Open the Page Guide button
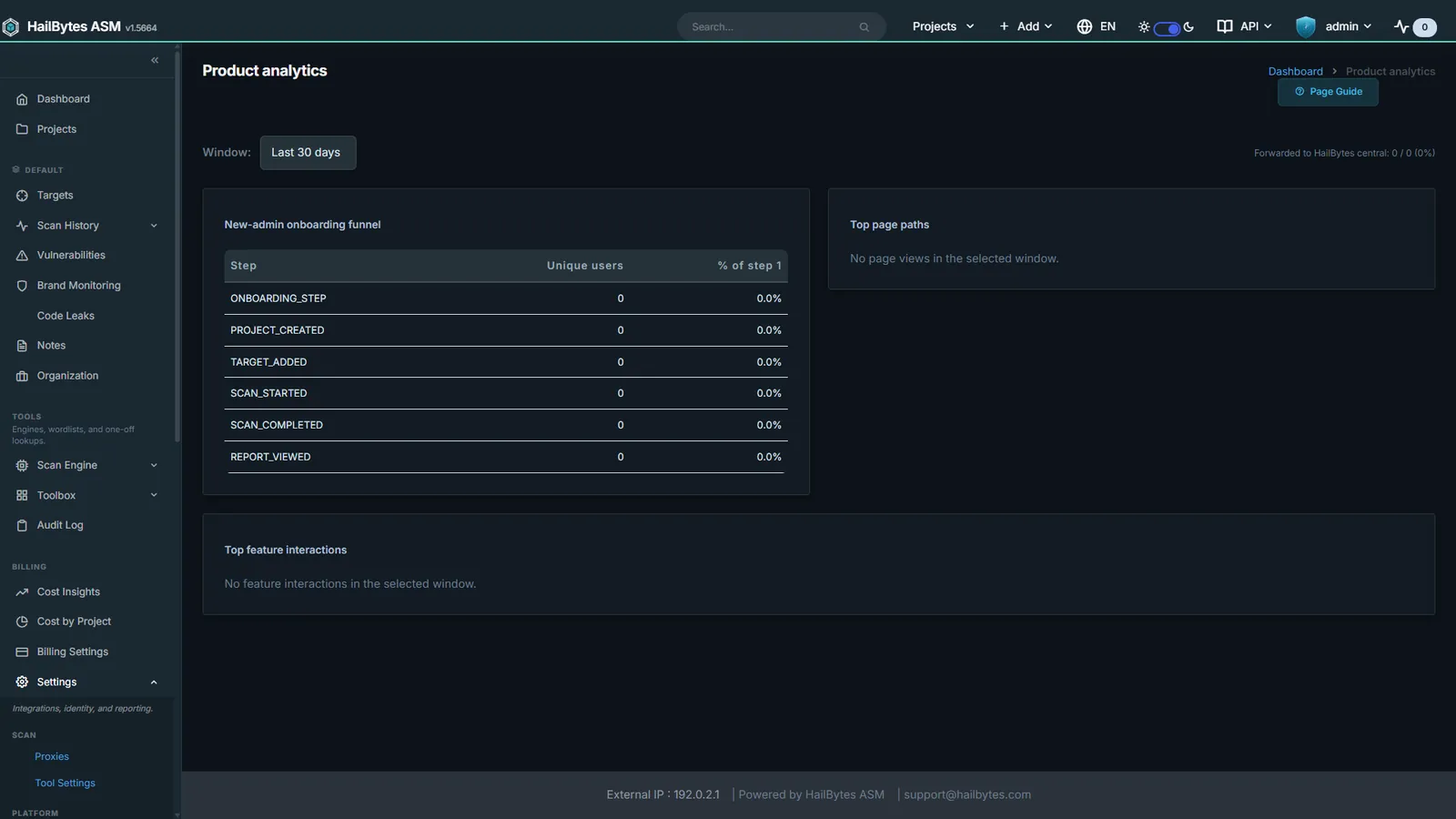 [x=1328, y=92]
